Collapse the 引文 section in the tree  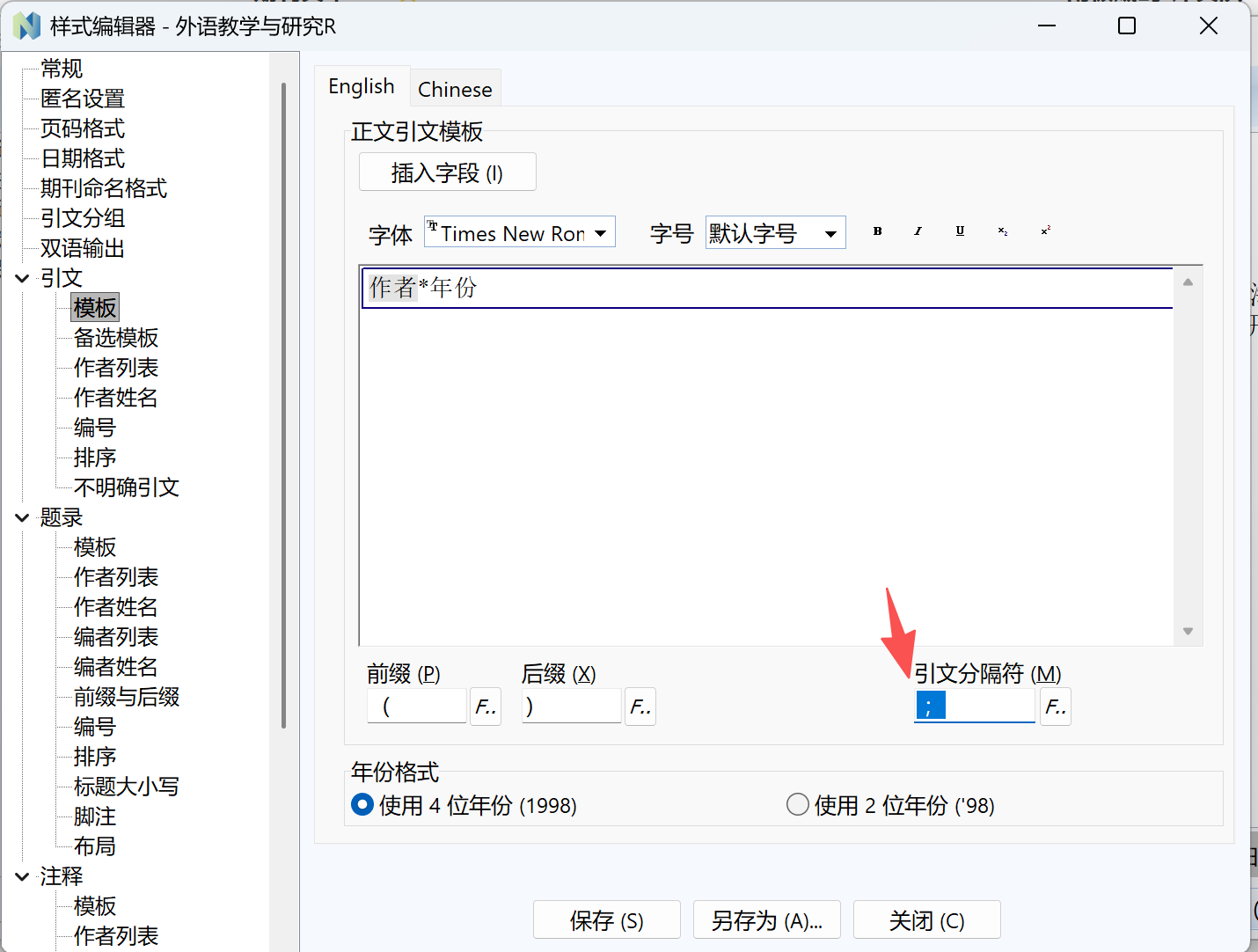point(21,277)
